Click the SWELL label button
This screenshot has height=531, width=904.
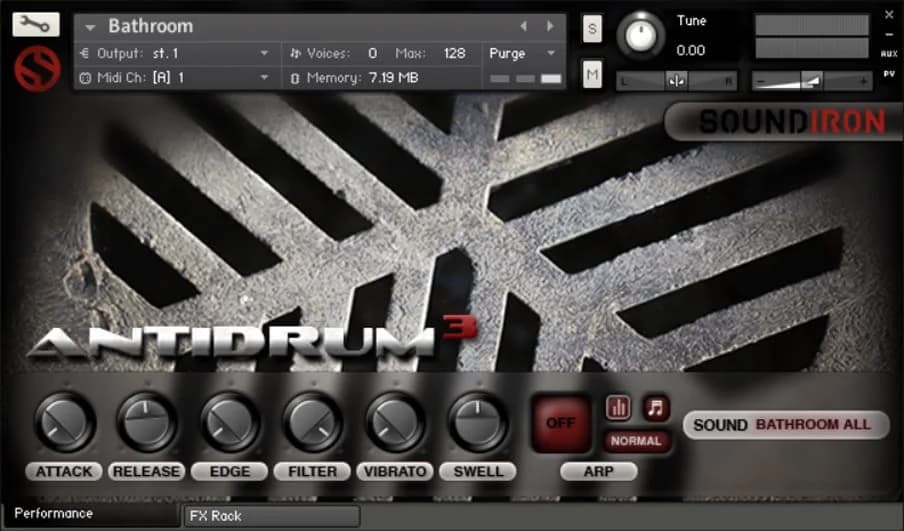tap(478, 472)
